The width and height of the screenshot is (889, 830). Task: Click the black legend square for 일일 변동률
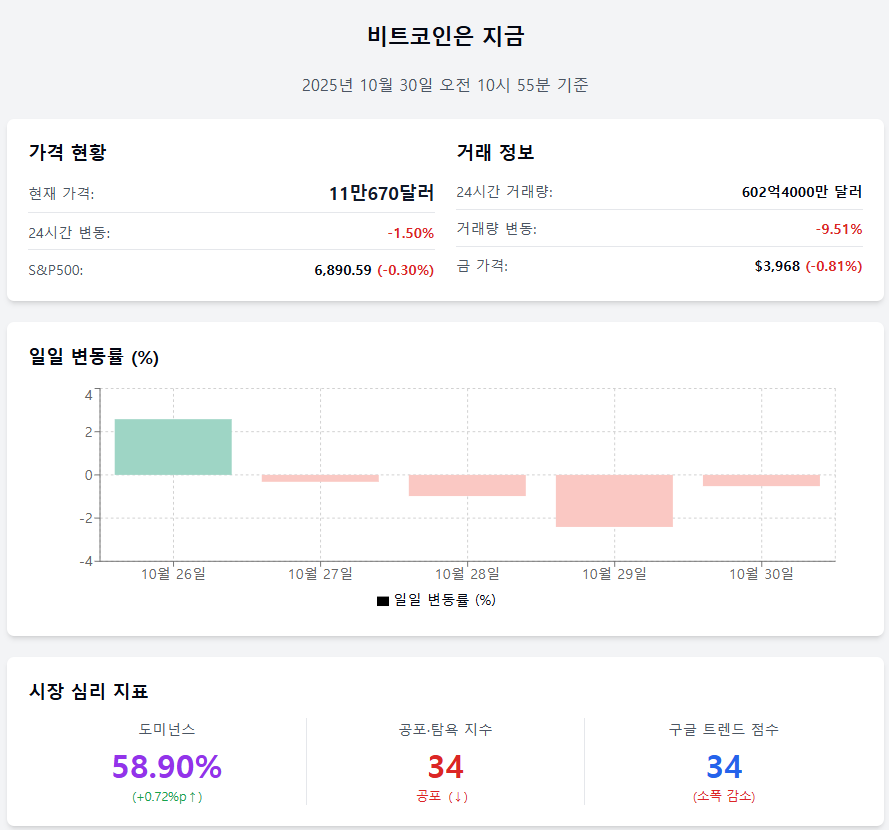click(382, 601)
